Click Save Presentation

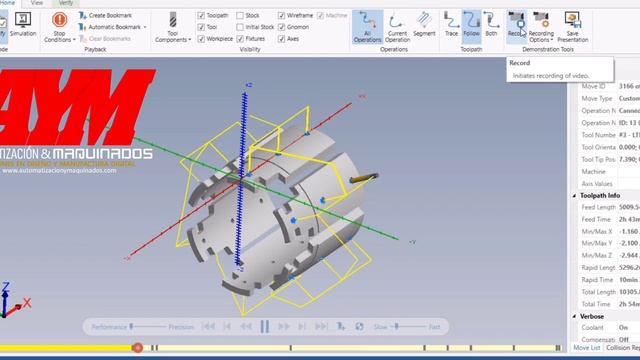point(572,27)
